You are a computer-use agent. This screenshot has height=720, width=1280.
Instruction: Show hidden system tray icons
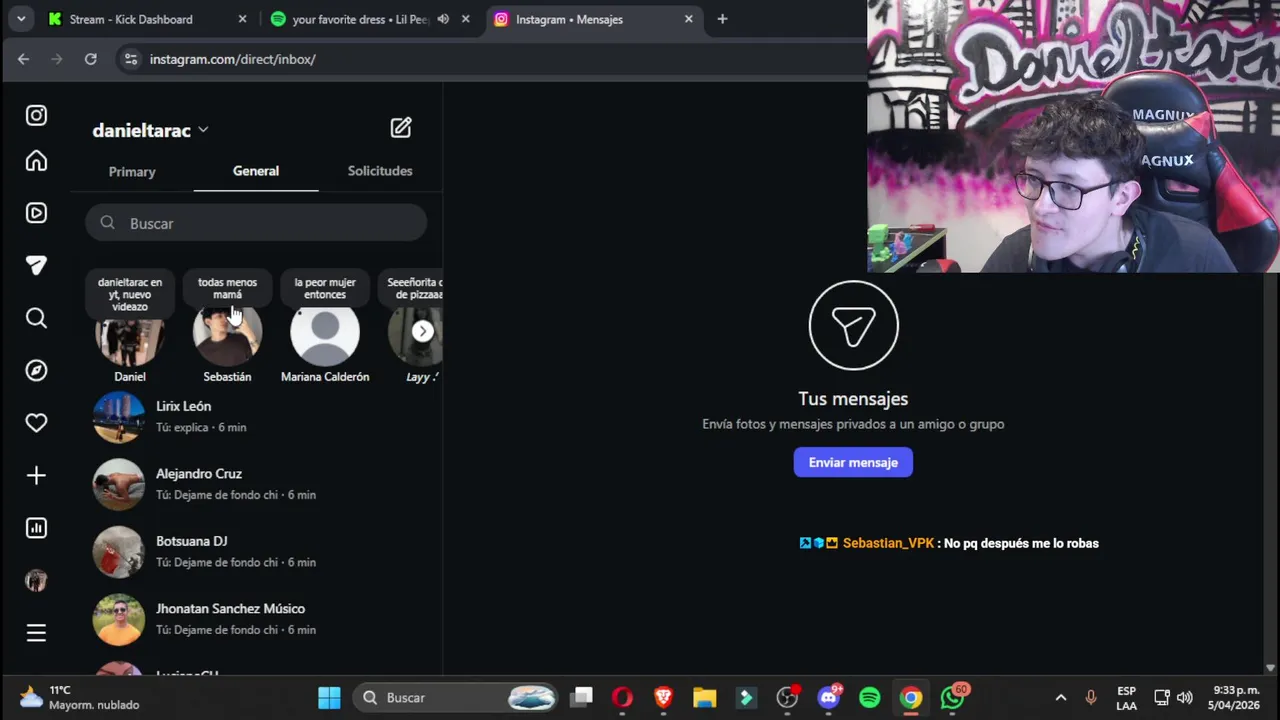[1060, 697]
